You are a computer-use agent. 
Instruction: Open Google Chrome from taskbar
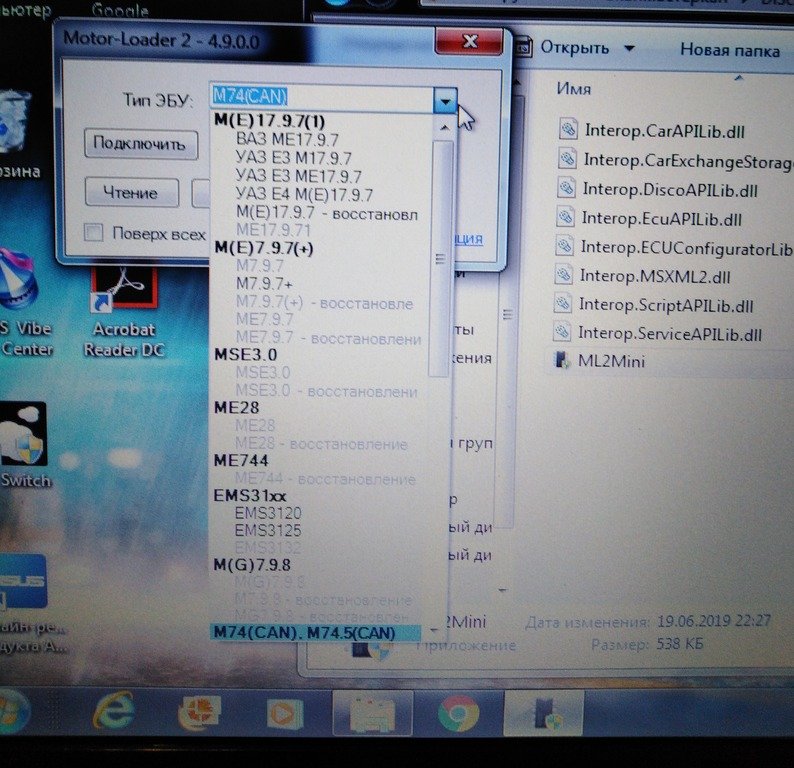tap(458, 713)
